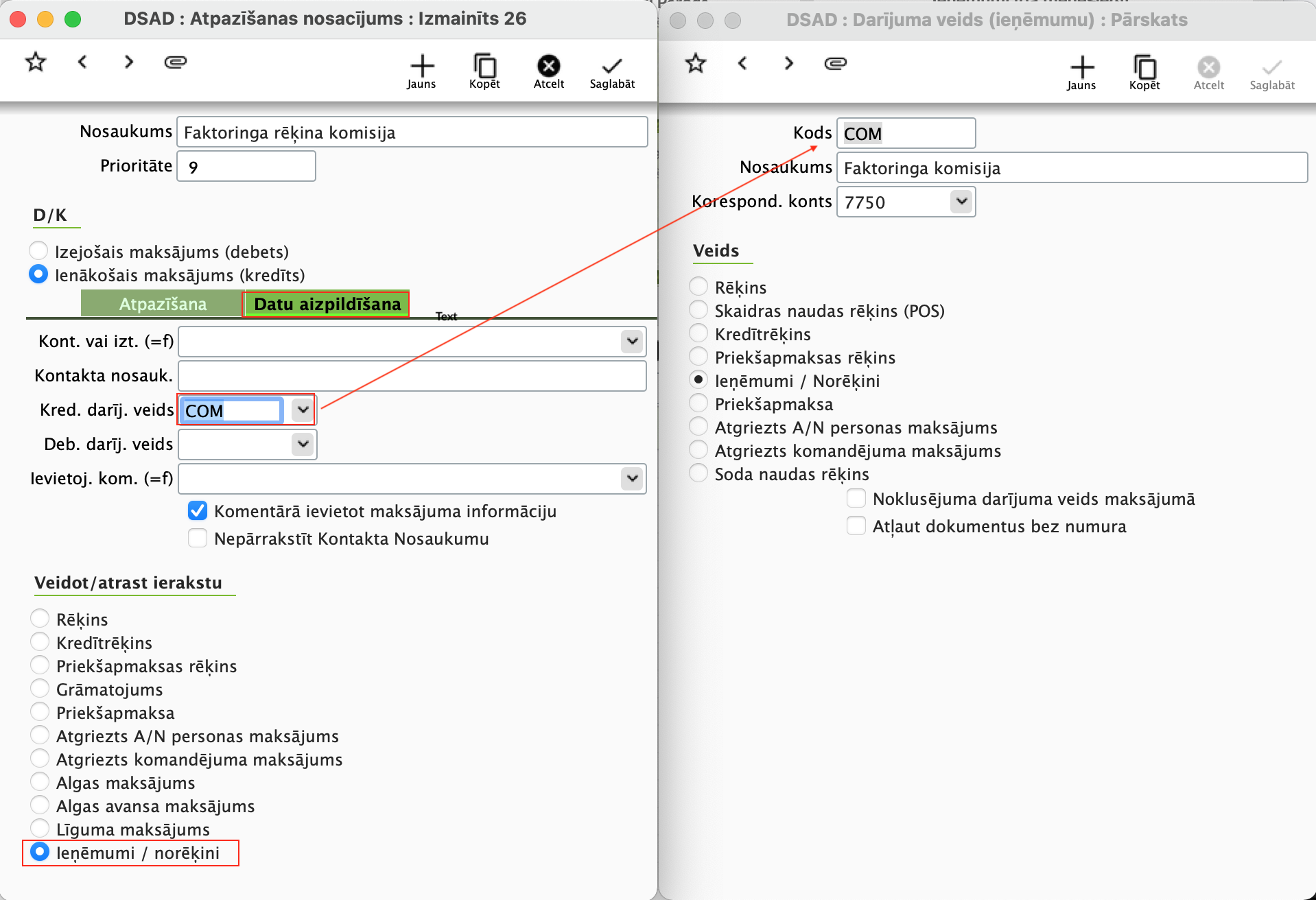The height and width of the screenshot is (900, 1316).
Task: Select Ieņēmumi / norēķini in left window
Action: [40, 852]
